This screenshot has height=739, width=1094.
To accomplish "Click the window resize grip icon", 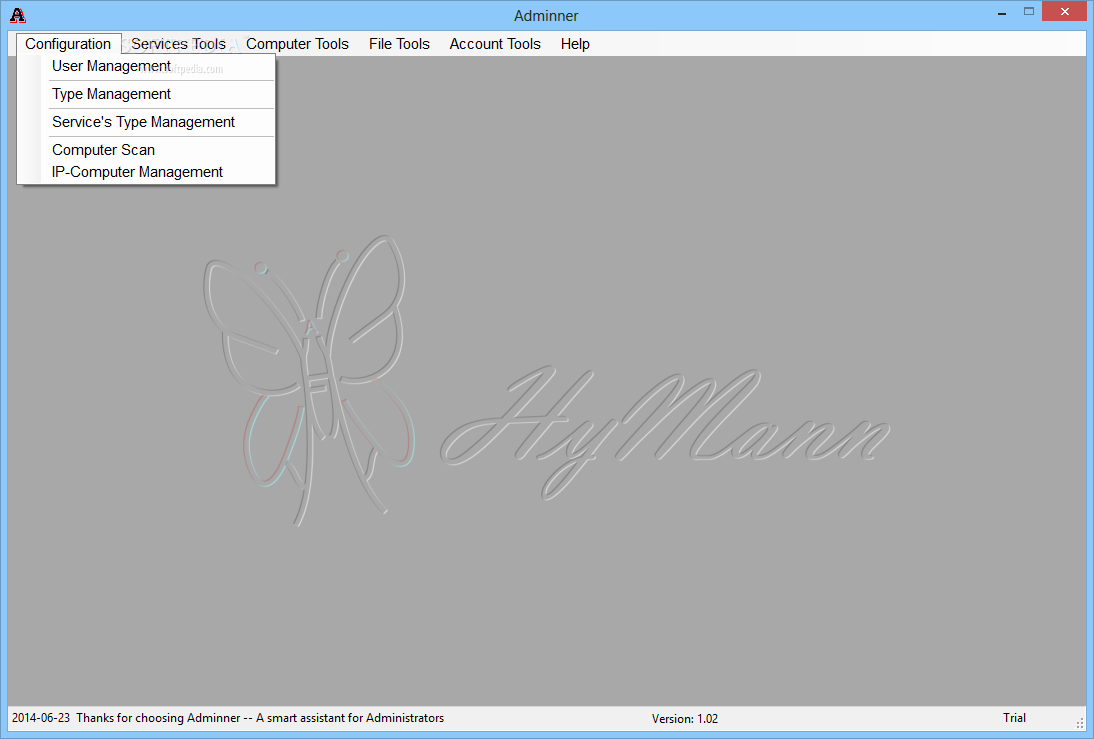I will pyautogui.click(x=1080, y=724).
